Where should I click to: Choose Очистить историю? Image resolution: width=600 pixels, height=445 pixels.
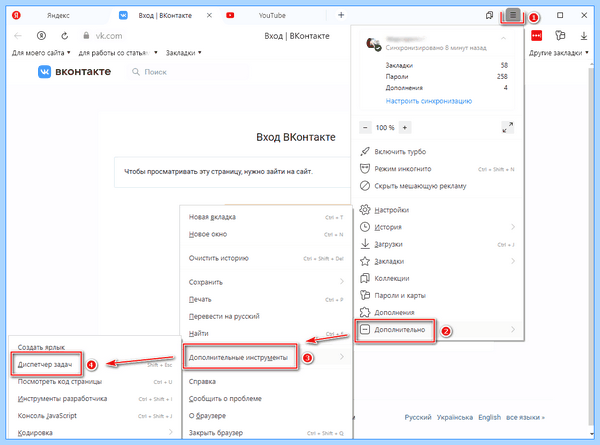click(x=266, y=258)
